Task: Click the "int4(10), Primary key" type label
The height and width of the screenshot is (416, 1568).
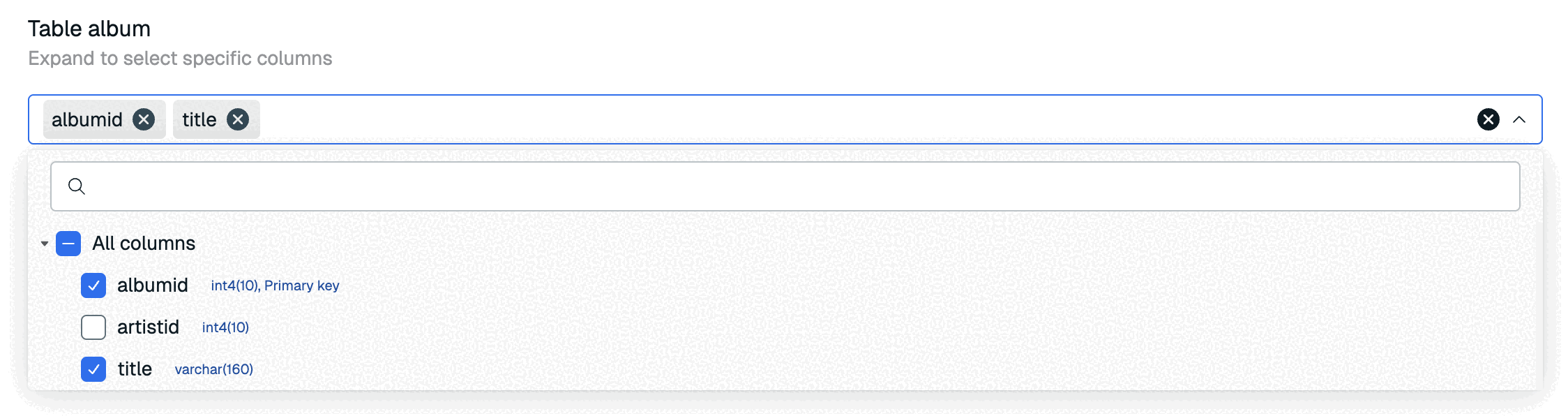Action: click(275, 285)
